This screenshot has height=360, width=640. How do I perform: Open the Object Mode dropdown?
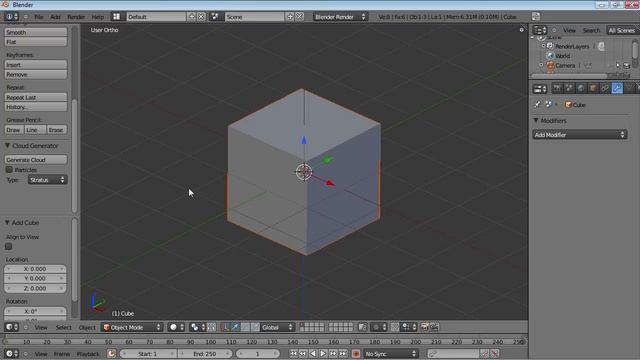pos(132,327)
